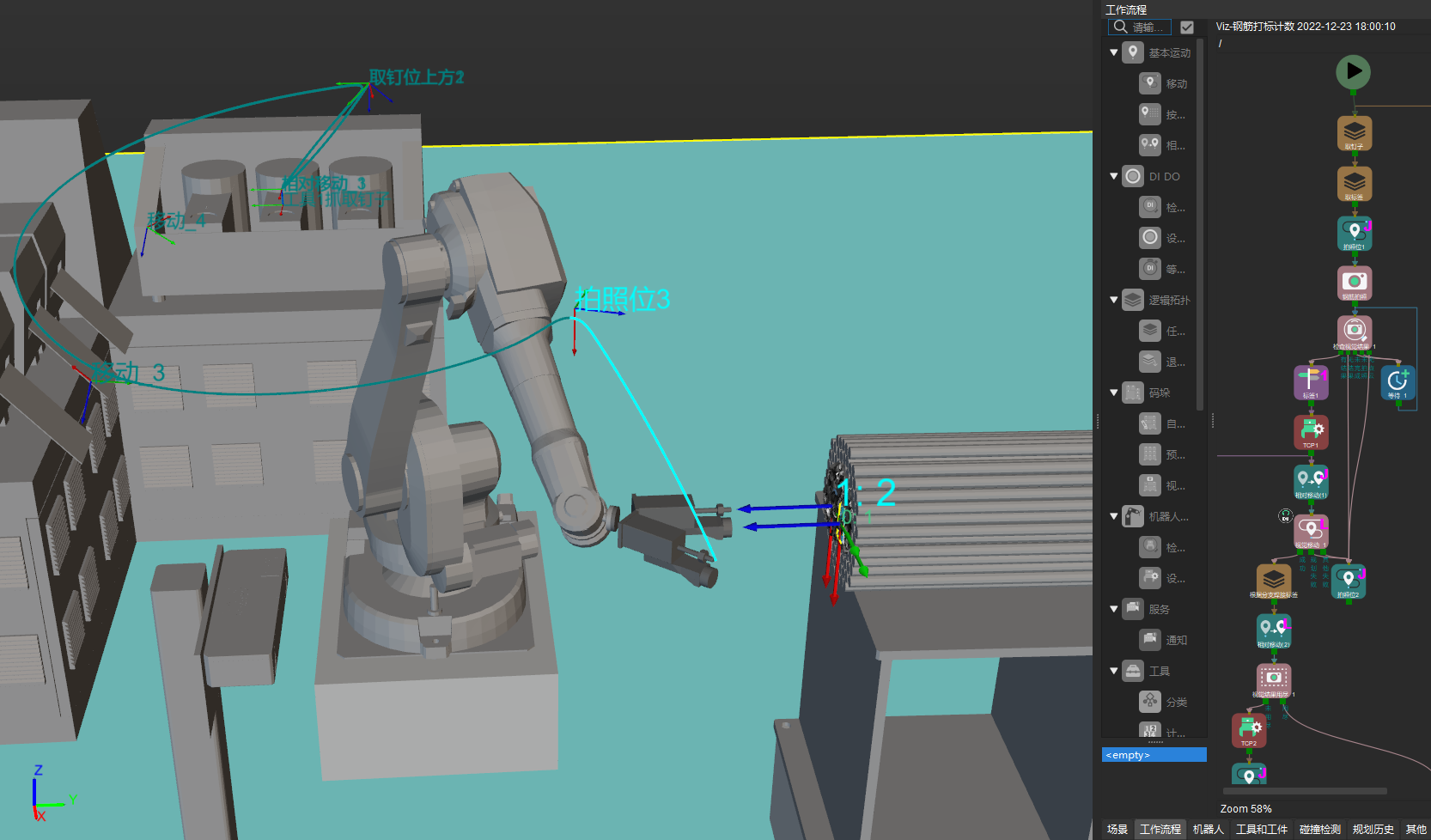
Task: Collapse the DI DO category
Action: tap(1114, 176)
